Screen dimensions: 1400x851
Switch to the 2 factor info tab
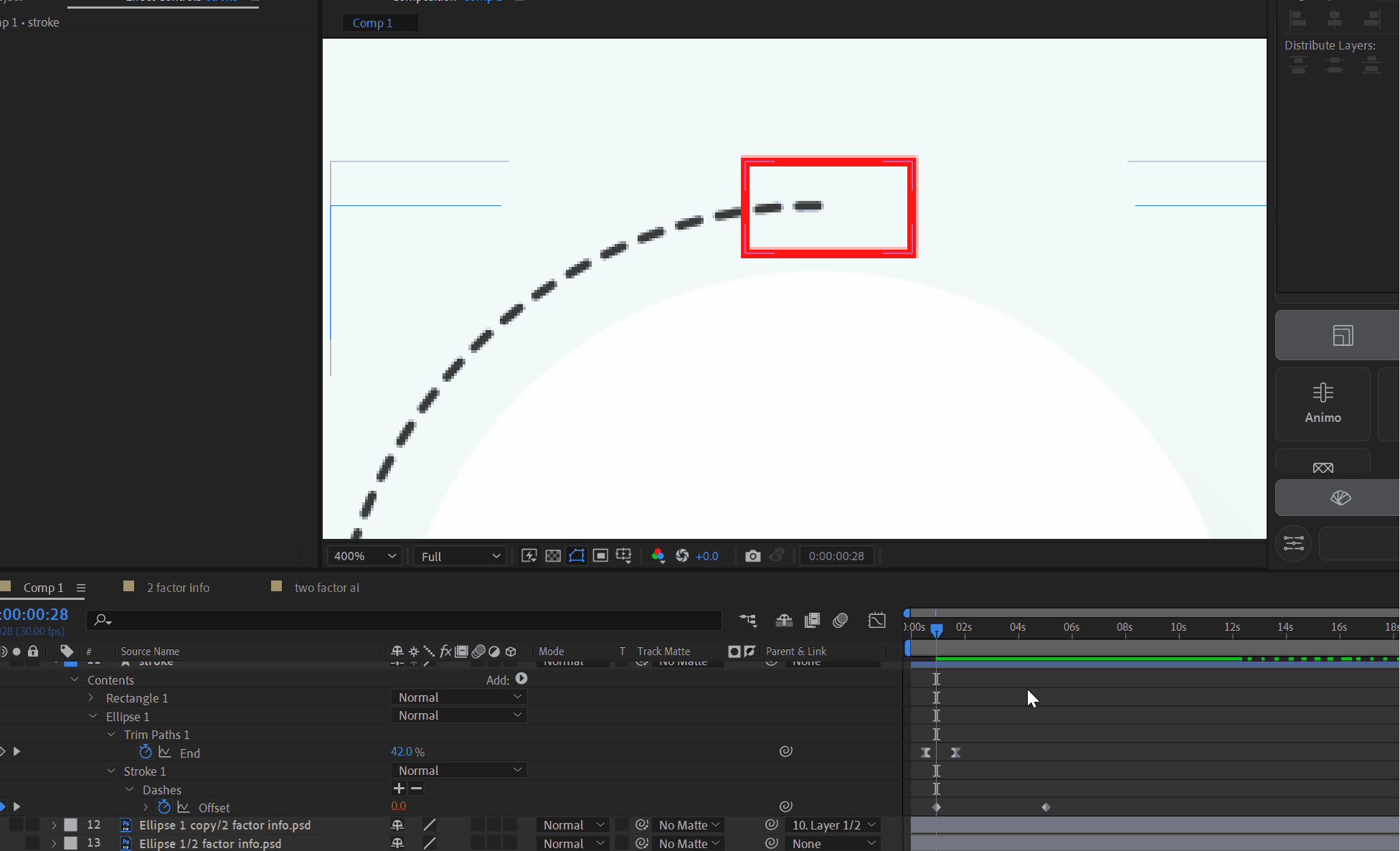tap(177, 588)
